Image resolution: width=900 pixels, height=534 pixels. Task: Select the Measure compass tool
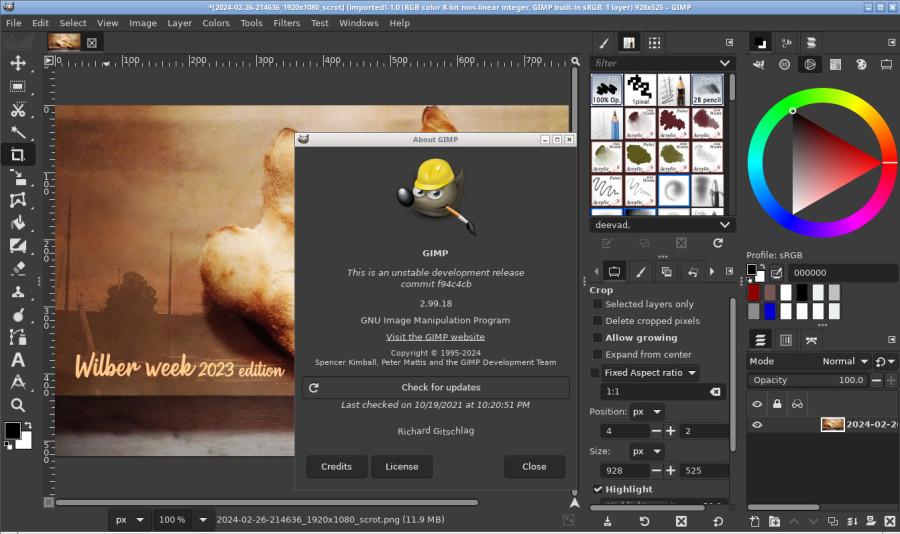click(18, 382)
